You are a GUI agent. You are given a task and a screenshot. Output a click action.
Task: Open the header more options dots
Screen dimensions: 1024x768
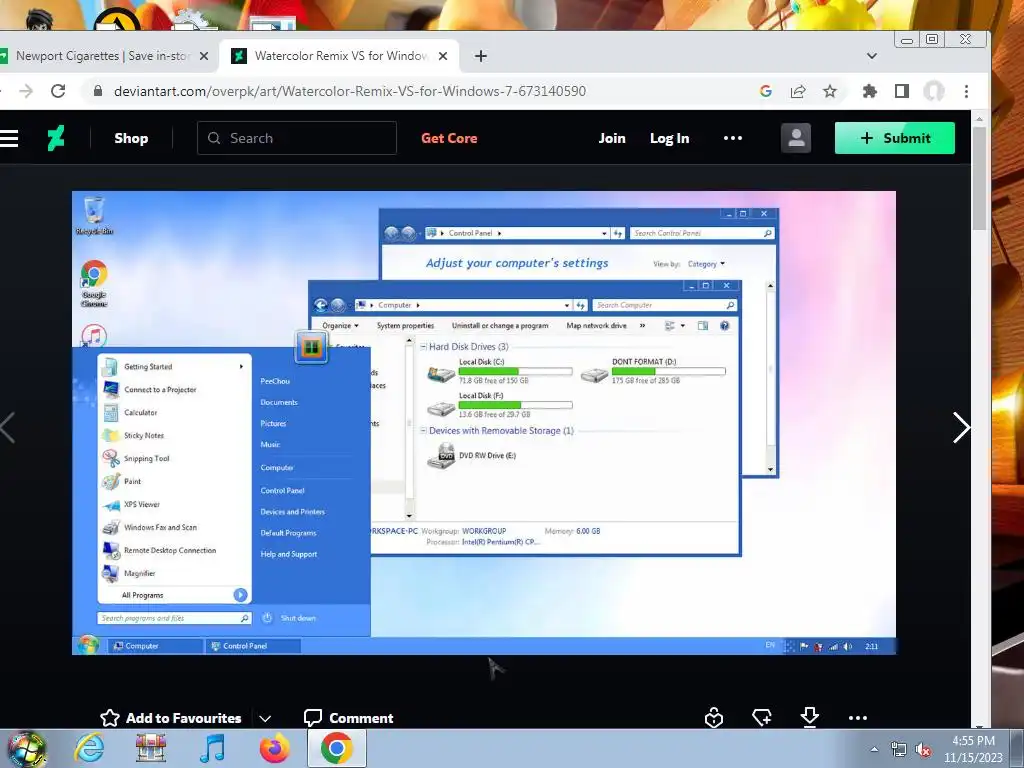coord(733,138)
